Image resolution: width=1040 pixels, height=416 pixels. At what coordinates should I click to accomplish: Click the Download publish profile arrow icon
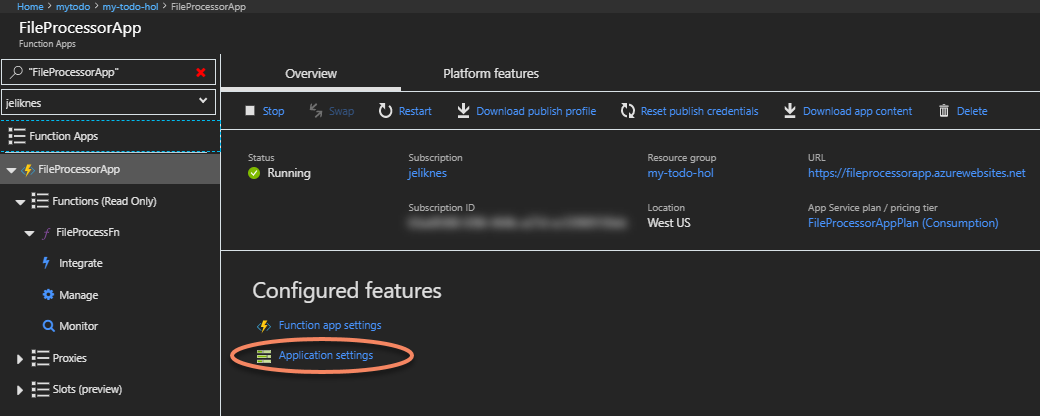463,111
